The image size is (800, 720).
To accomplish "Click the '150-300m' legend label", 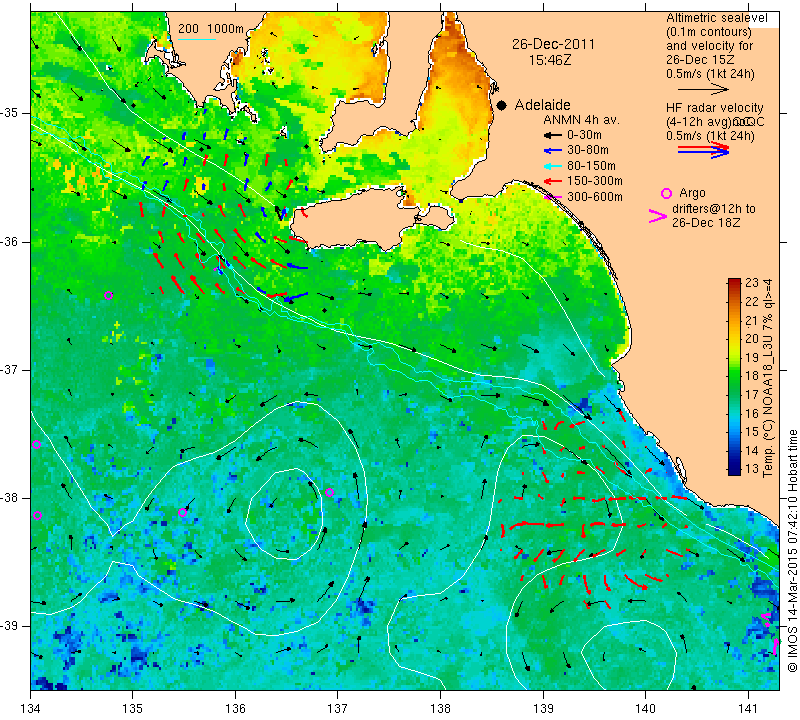I will click(x=595, y=181).
